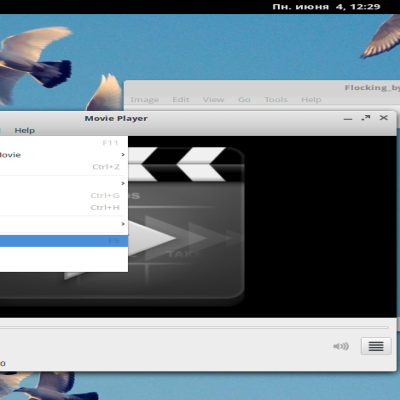Minimize the Movie Player window

(348, 119)
